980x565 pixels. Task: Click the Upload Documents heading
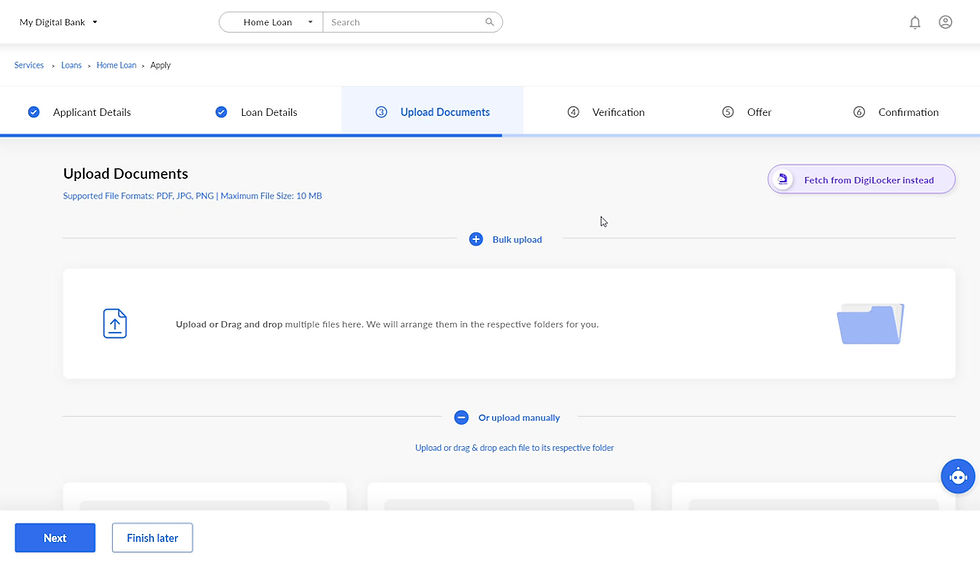point(126,174)
